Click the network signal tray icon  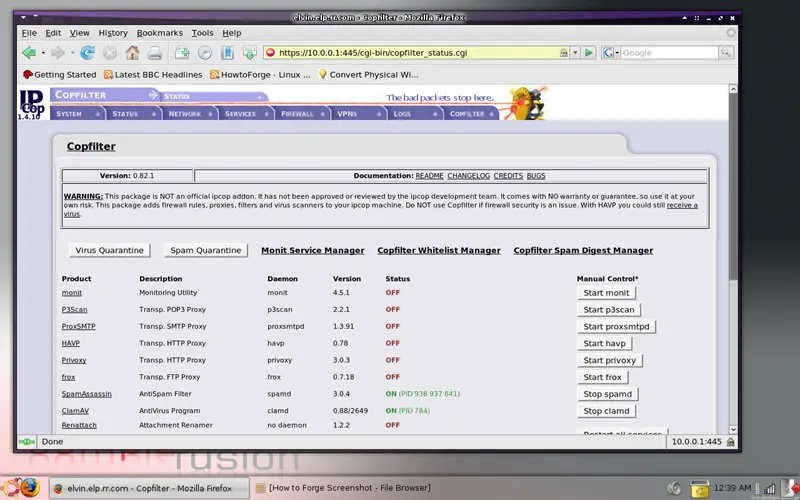pyautogui.click(x=770, y=488)
